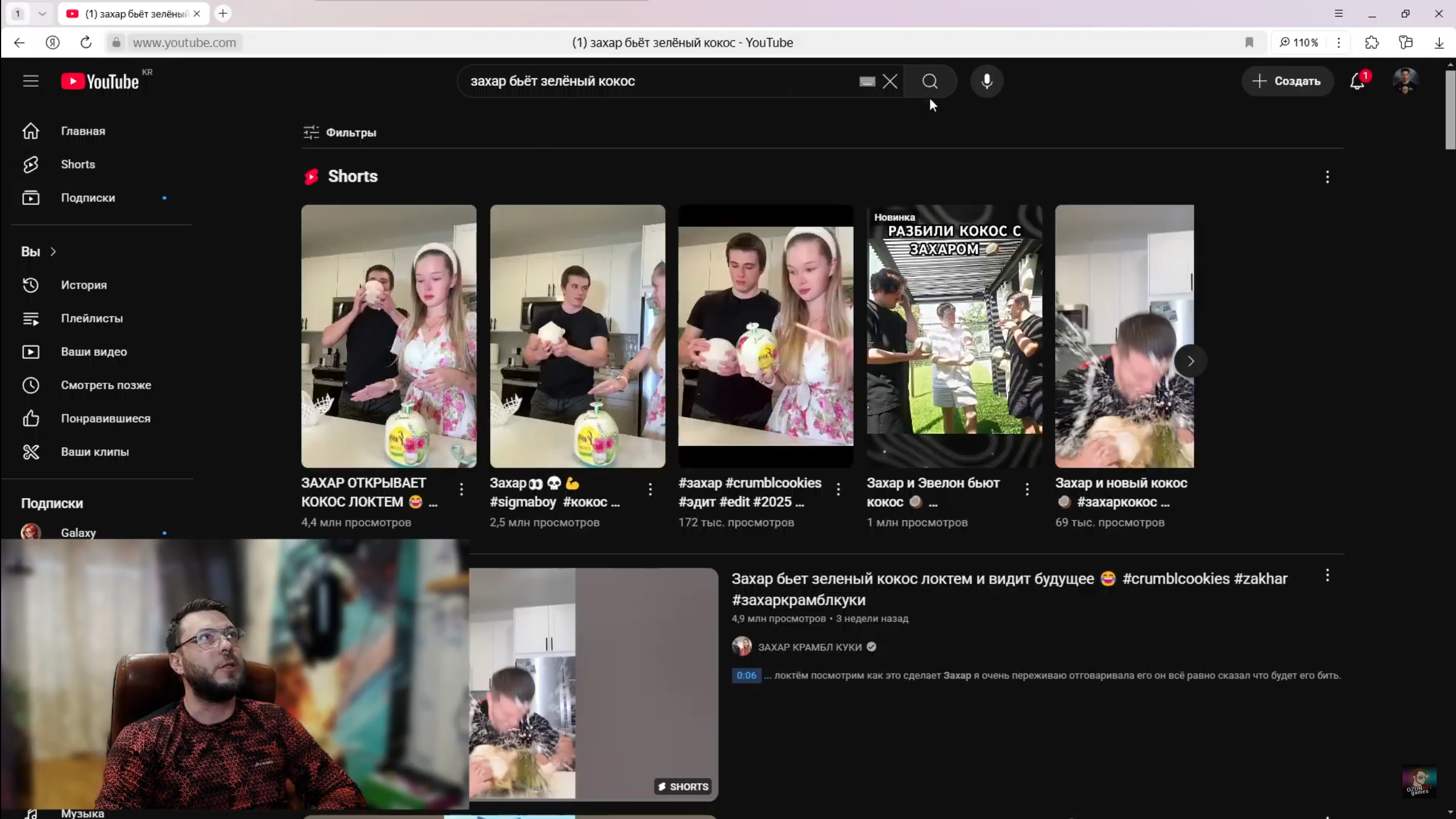Expand the "Вы" section chevron
The width and height of the screenshot is (1456, 819).
coord(53,251)
